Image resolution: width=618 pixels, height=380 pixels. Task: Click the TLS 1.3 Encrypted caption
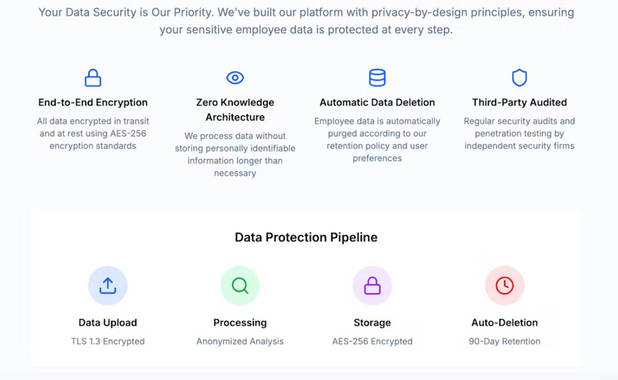coord(108,341)
